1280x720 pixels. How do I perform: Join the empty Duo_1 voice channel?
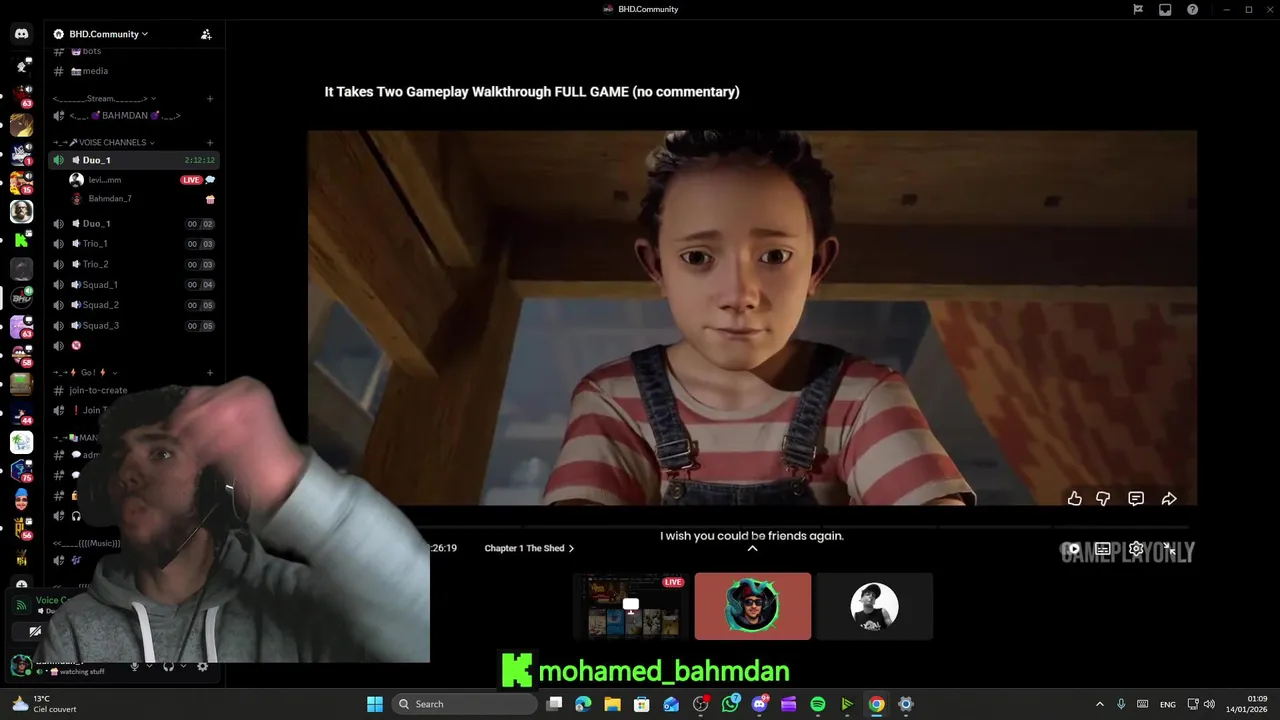[x=133, y=224]
